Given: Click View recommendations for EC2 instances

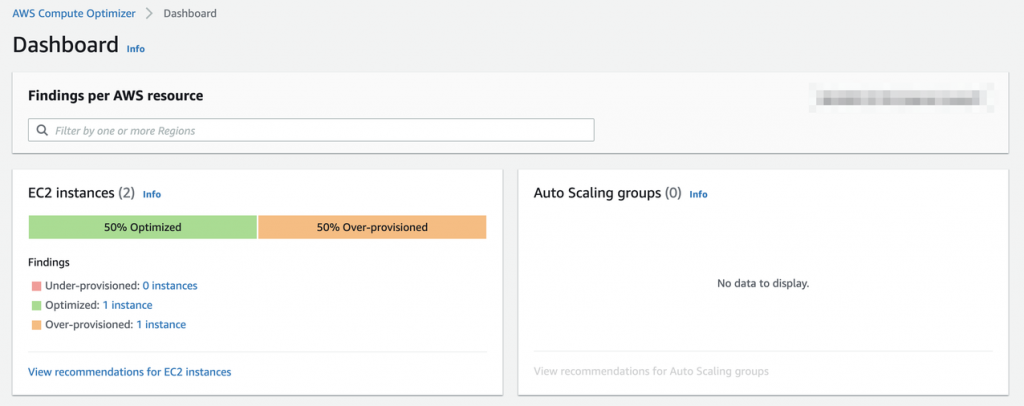Looking at the screenshot, I should [x=130, y=372].
